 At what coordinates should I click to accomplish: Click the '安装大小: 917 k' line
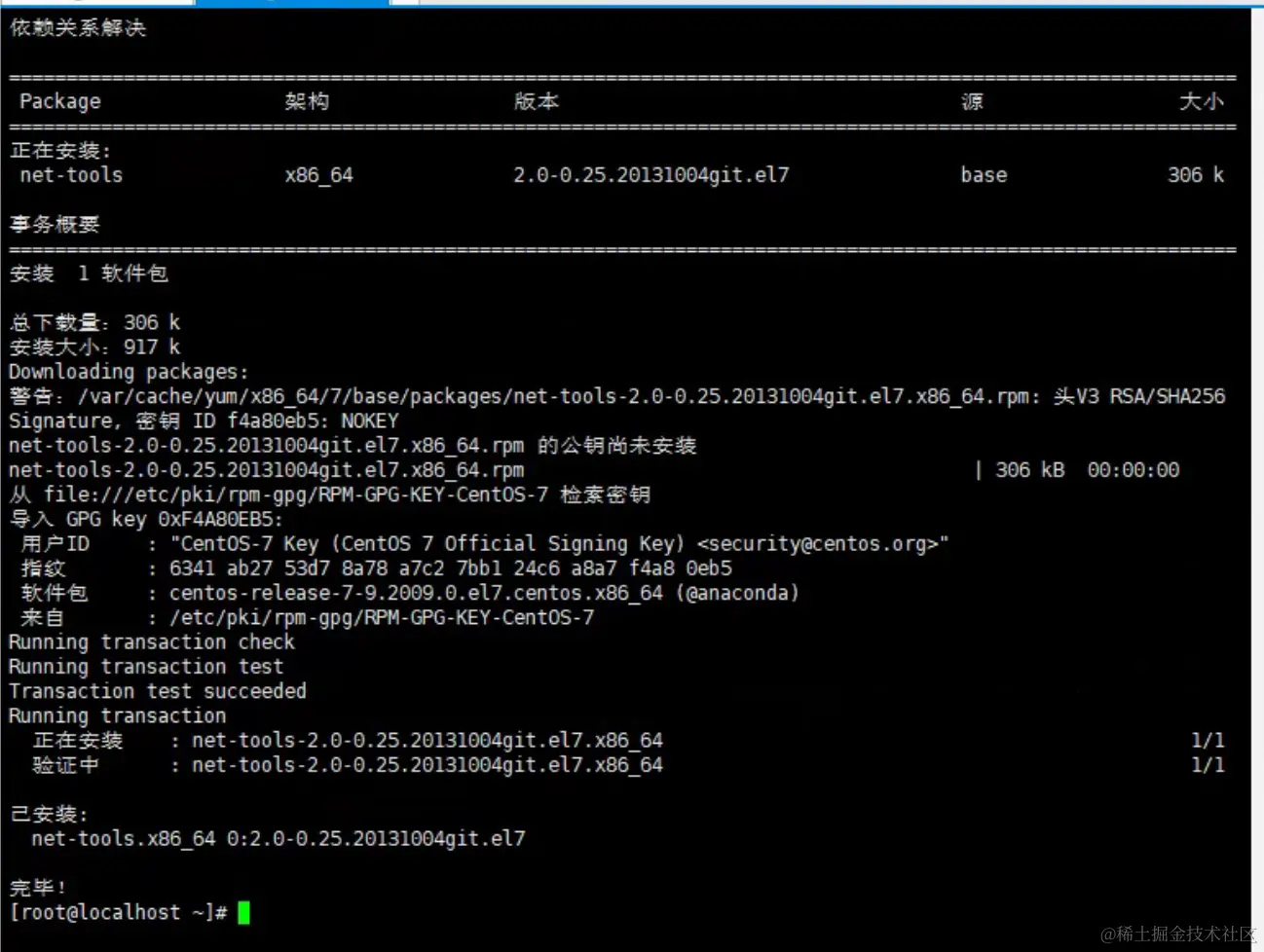point(94,348)
